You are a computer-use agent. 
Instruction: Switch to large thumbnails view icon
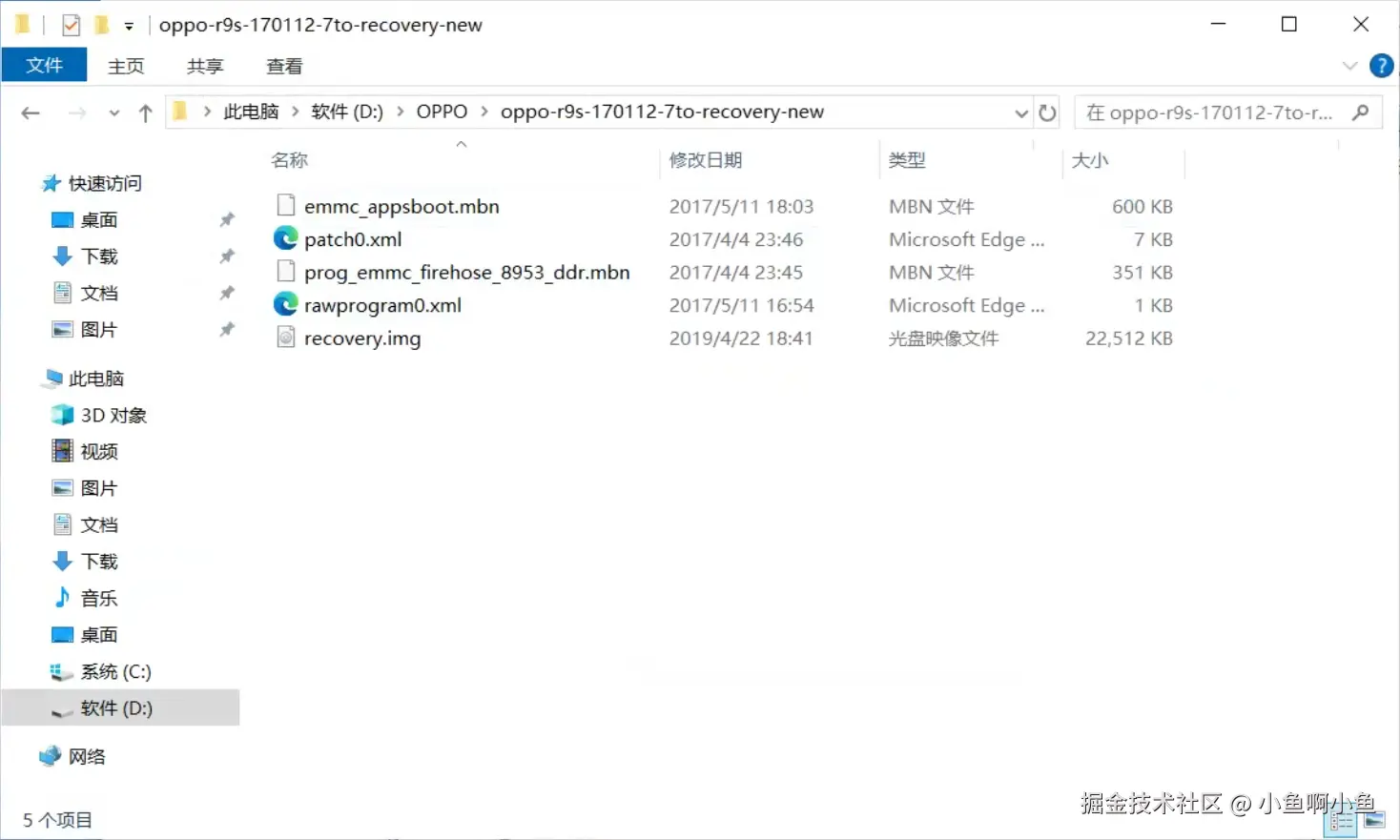(x=1374, y=822)
